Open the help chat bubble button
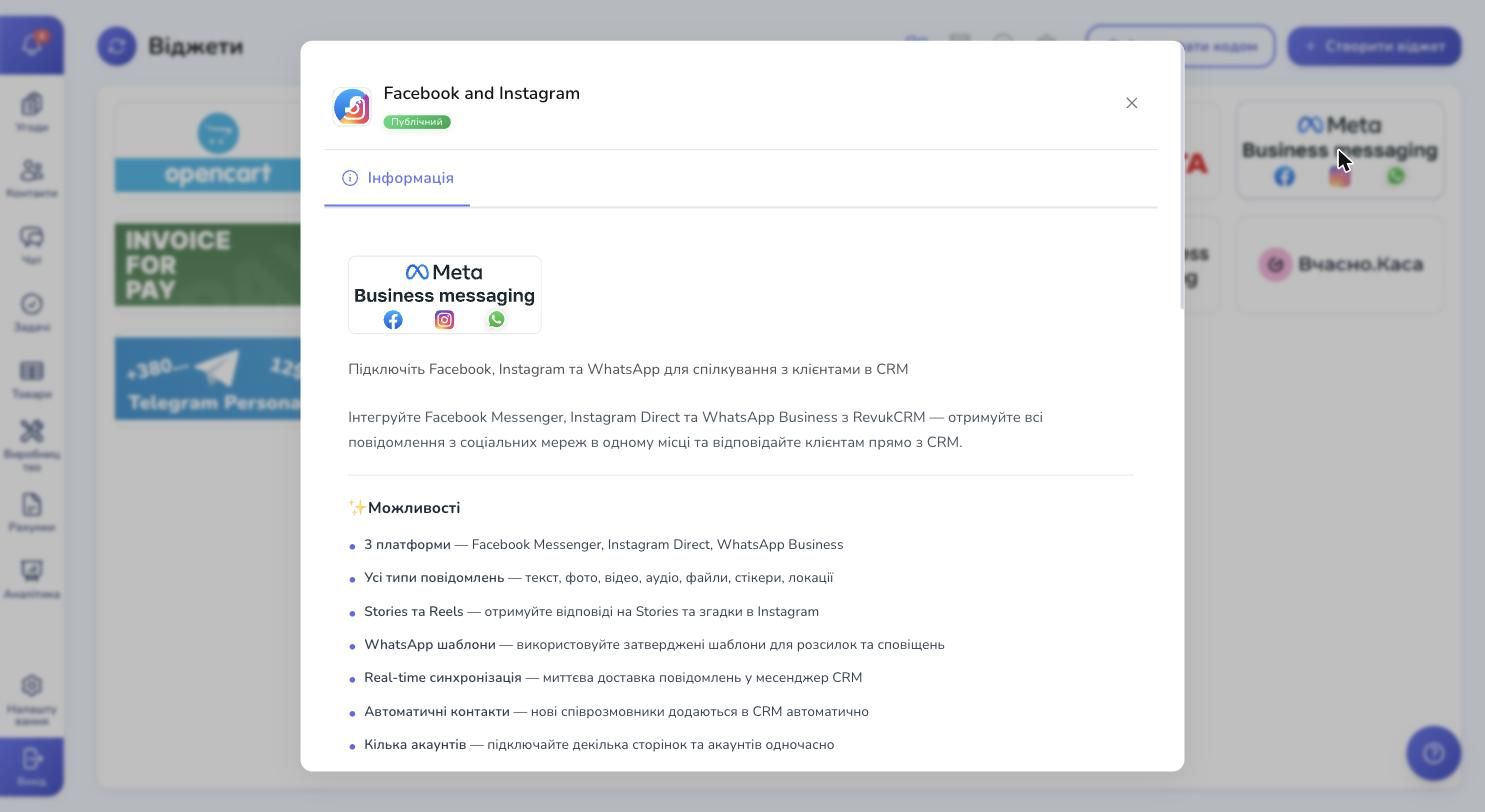The image size is (1485, 812). (1433, 753)
